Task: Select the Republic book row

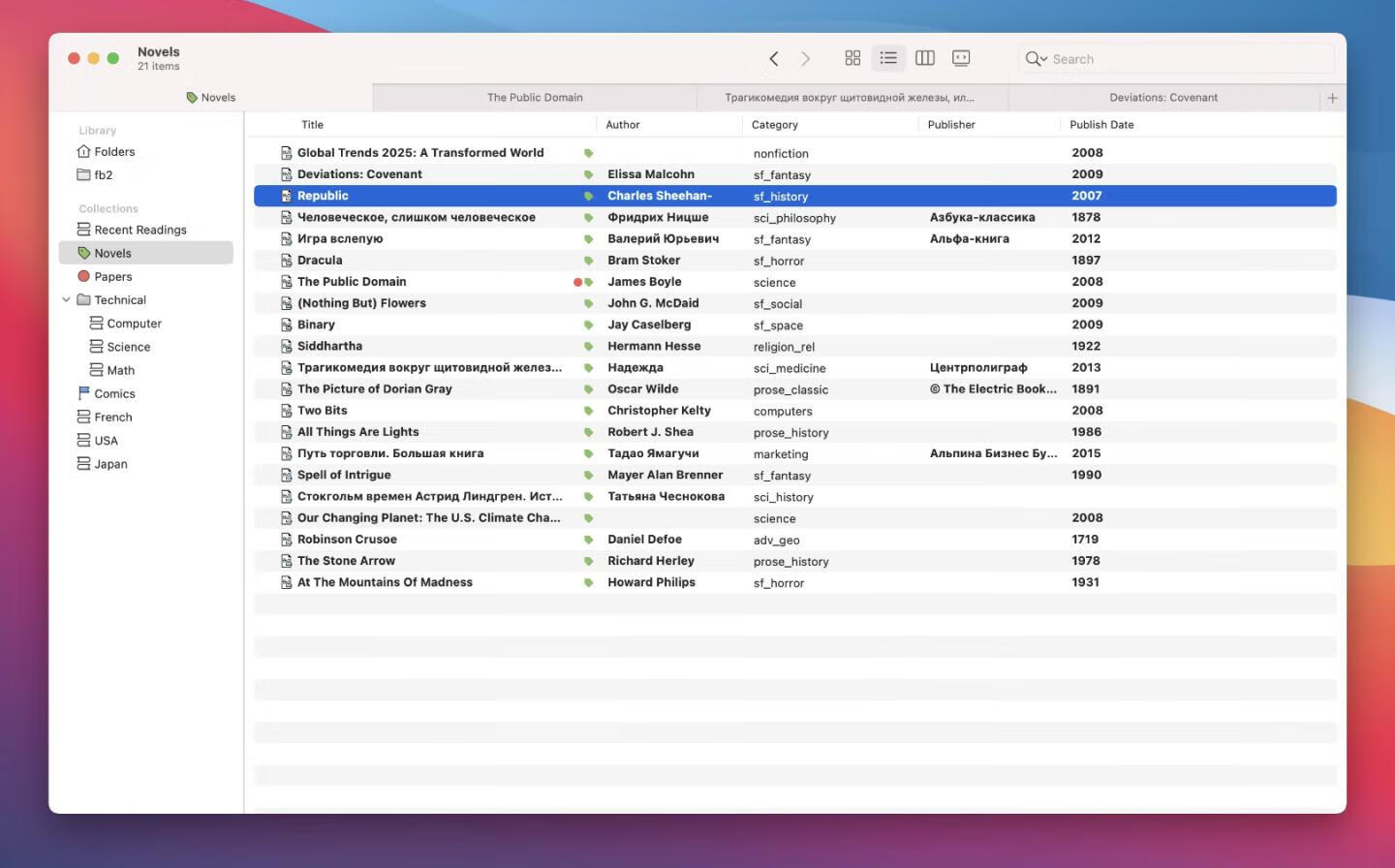Action: tap(794, 196)
